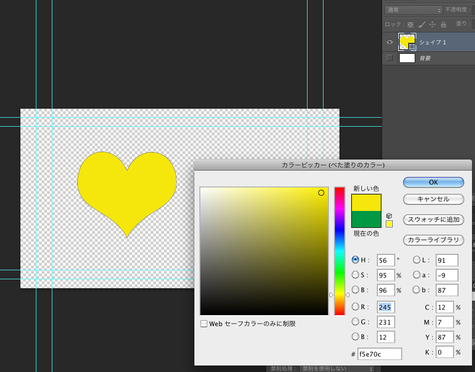
Task: Click the カラーピッカー dialog title bar
Action: pyautogui.click(x=333, y=165)
